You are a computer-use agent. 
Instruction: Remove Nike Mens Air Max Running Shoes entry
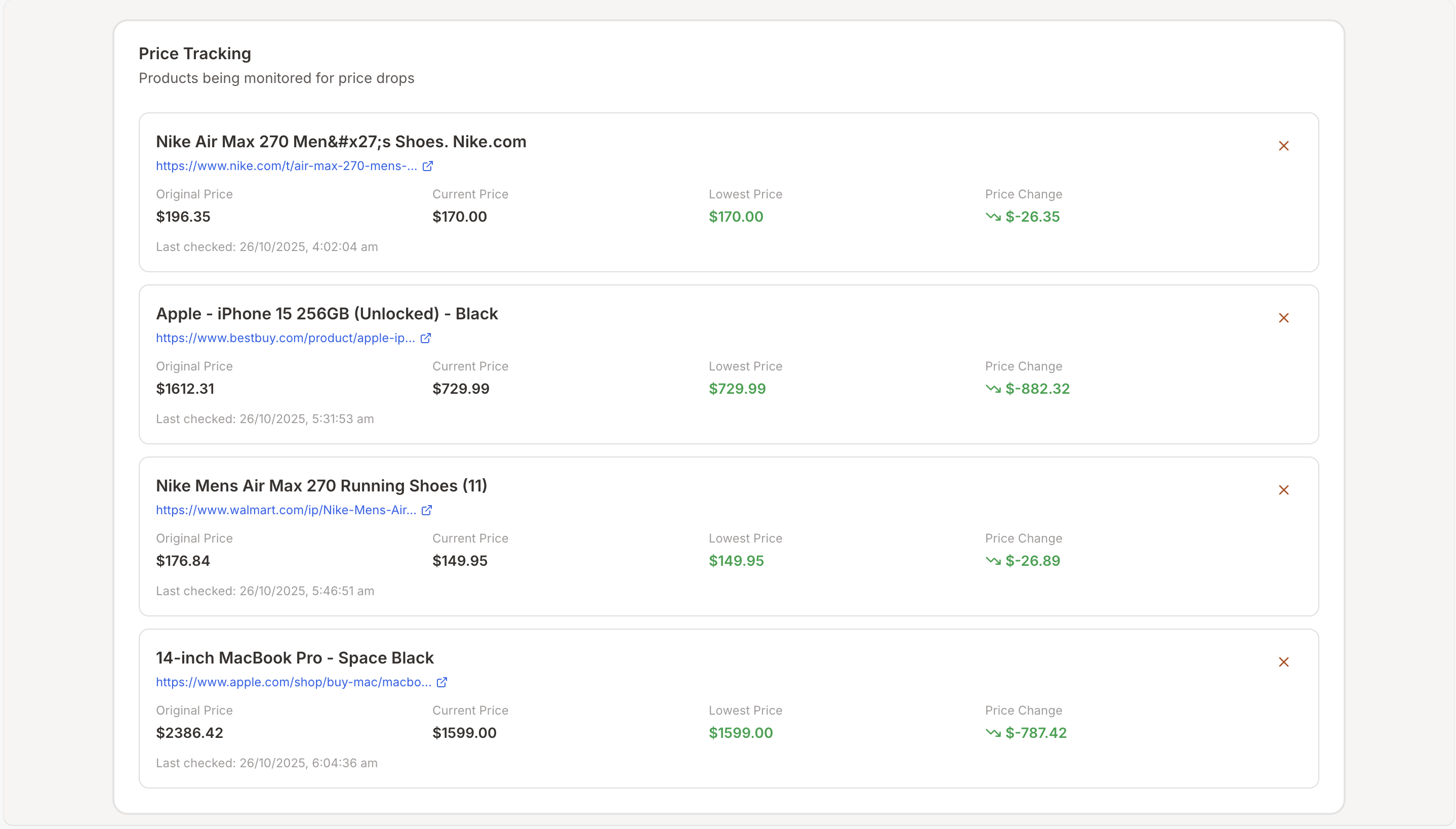point(1283,490)
